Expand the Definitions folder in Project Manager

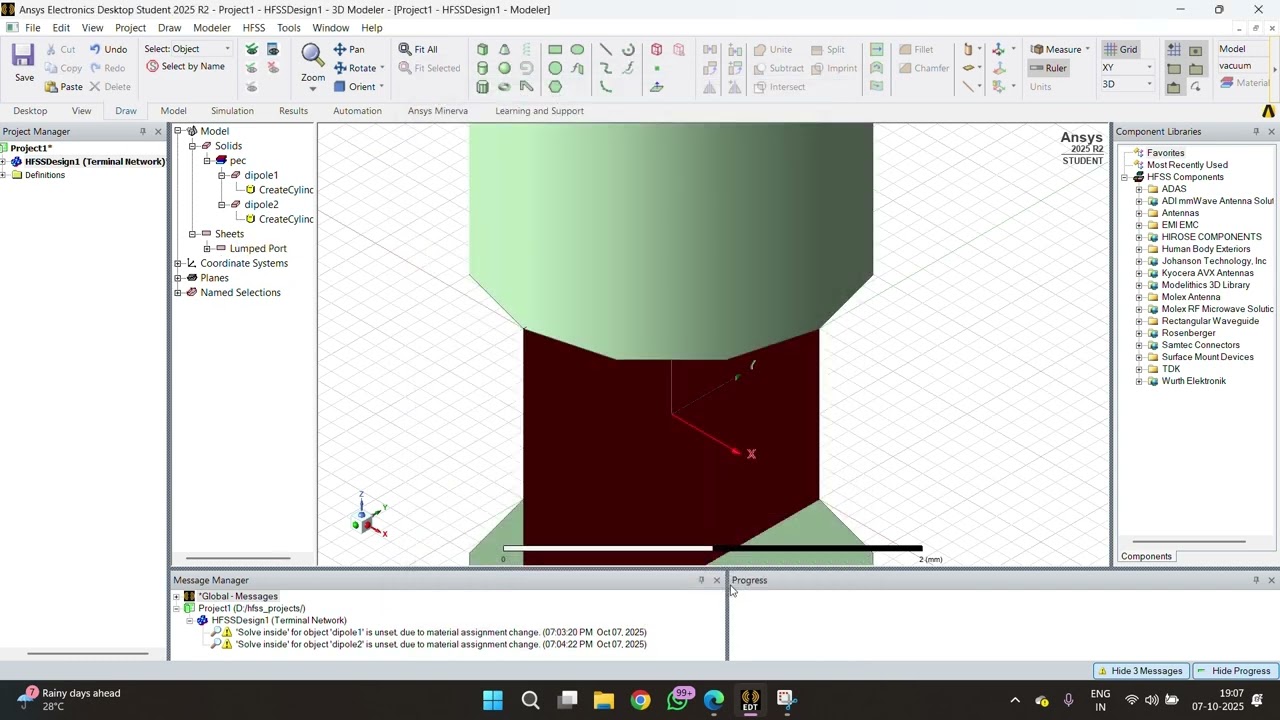4,175
